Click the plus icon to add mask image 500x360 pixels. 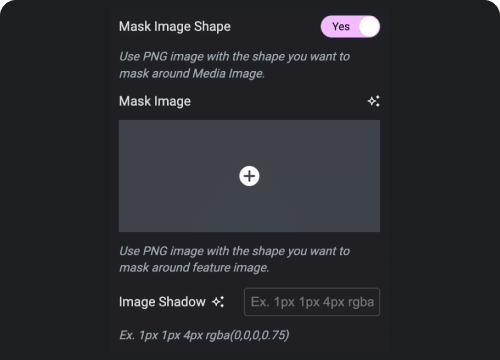pyautogui.click(x=249, y=176)
